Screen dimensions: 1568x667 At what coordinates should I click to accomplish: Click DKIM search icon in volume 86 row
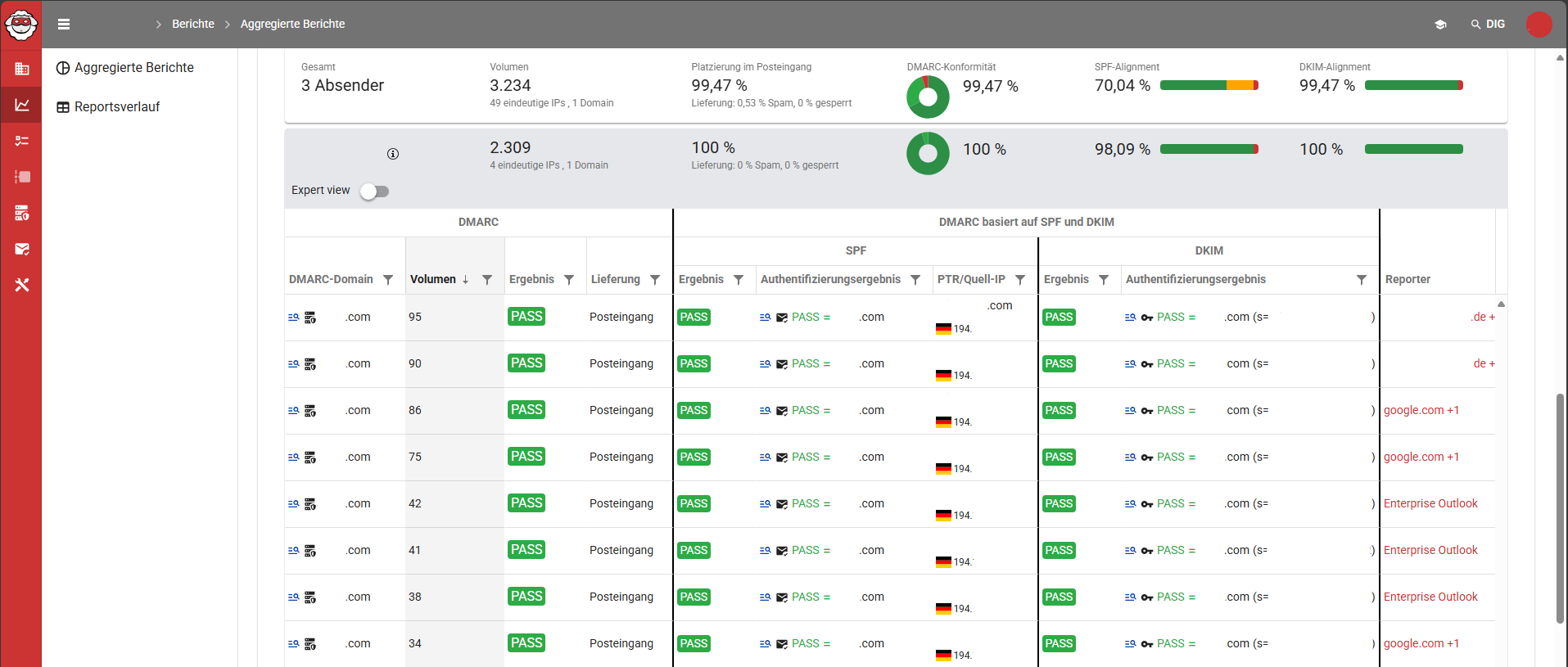(x=1131, y=410)
